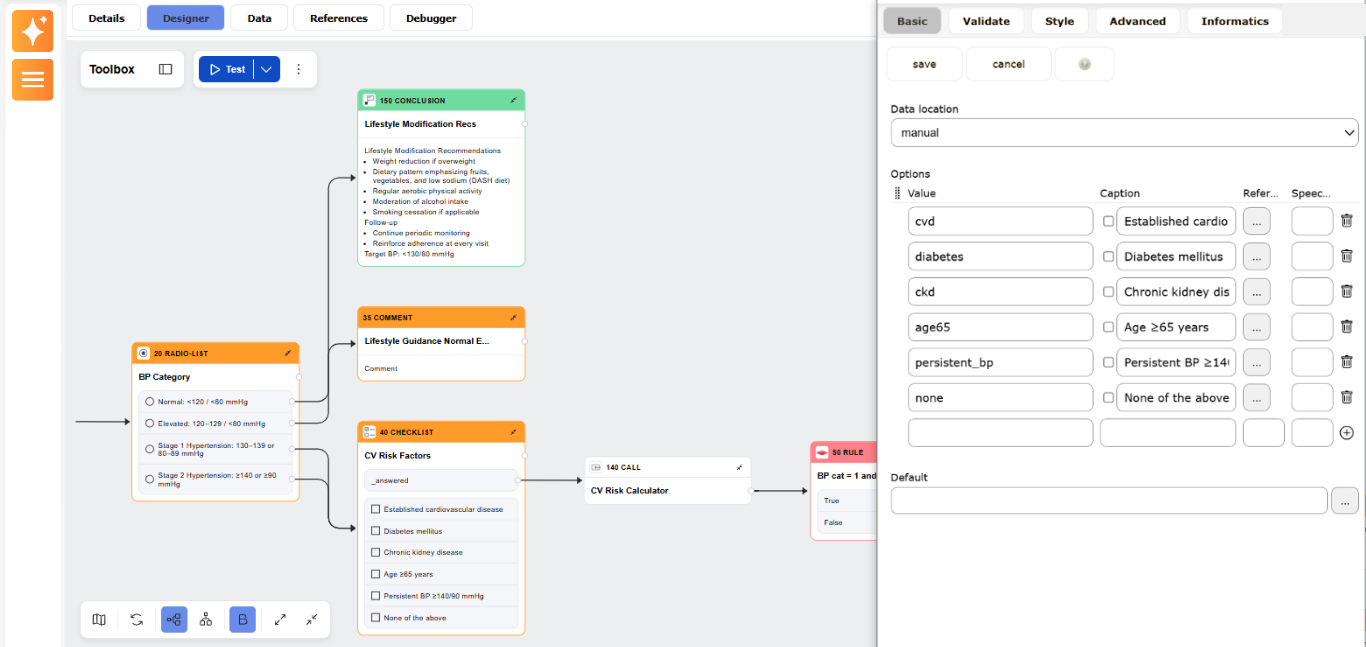This screenshot has width=1366, height=647.
Task: Check the diabetes caption checkbox
Action: click(x=1108, y=256)
